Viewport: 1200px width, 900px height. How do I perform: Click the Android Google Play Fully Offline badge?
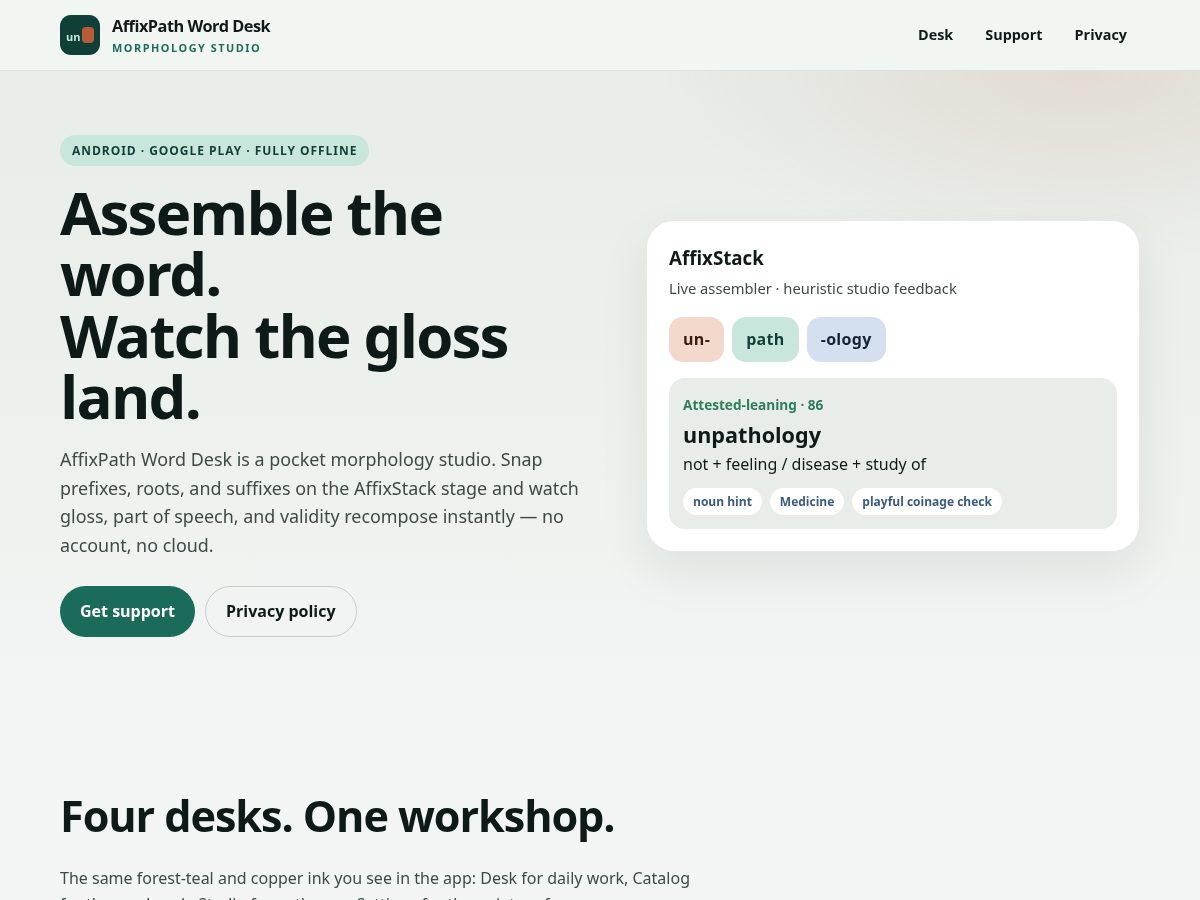pyautogui.click(x=214, y=150)
